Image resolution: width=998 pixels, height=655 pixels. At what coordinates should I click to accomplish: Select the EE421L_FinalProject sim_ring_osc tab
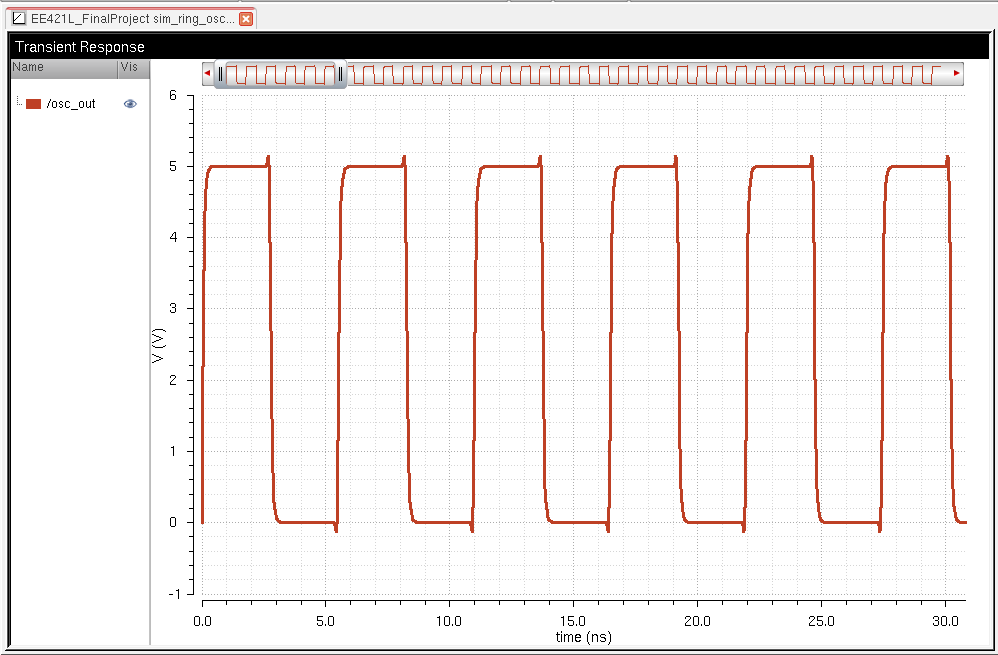pos(132,18)
